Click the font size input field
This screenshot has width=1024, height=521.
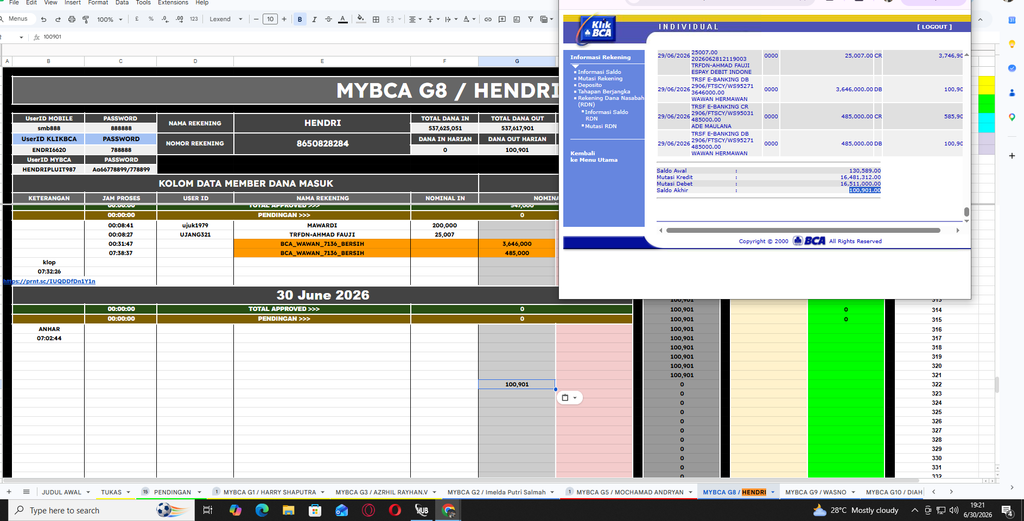(x=270, y=20)
